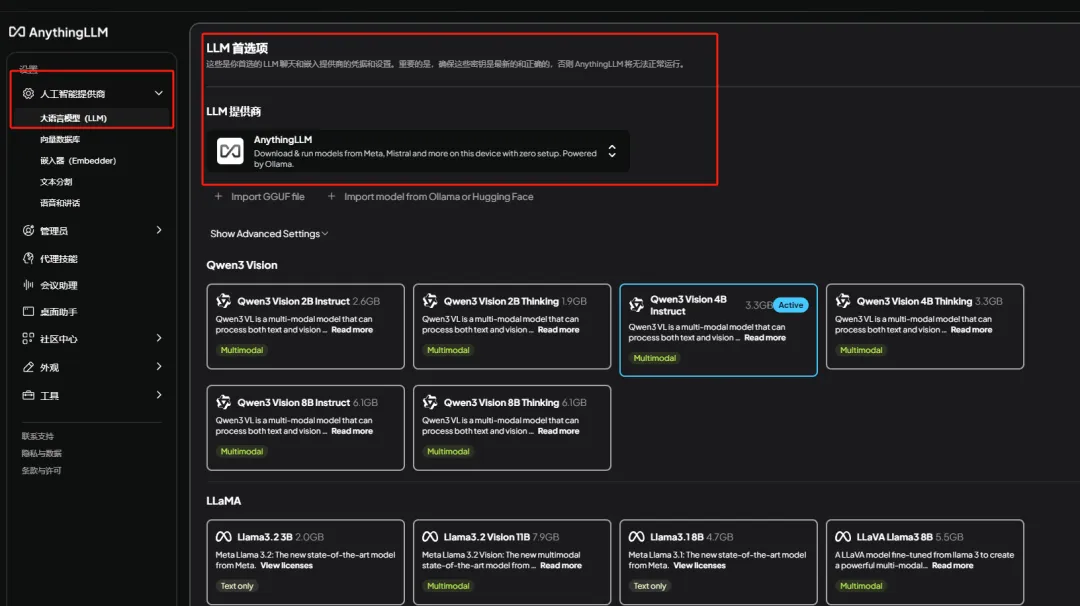Screen dimensions: 1080x606
Task: Open 联系支持 footer link
Action: 37,436
